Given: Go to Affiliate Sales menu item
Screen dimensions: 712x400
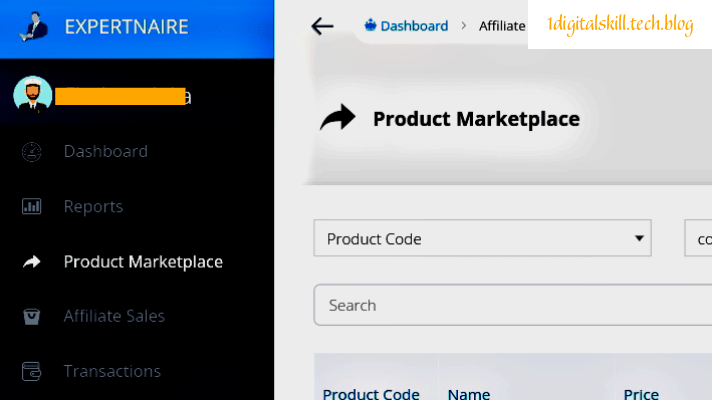Looking at the screenshot, I should 114,316.
